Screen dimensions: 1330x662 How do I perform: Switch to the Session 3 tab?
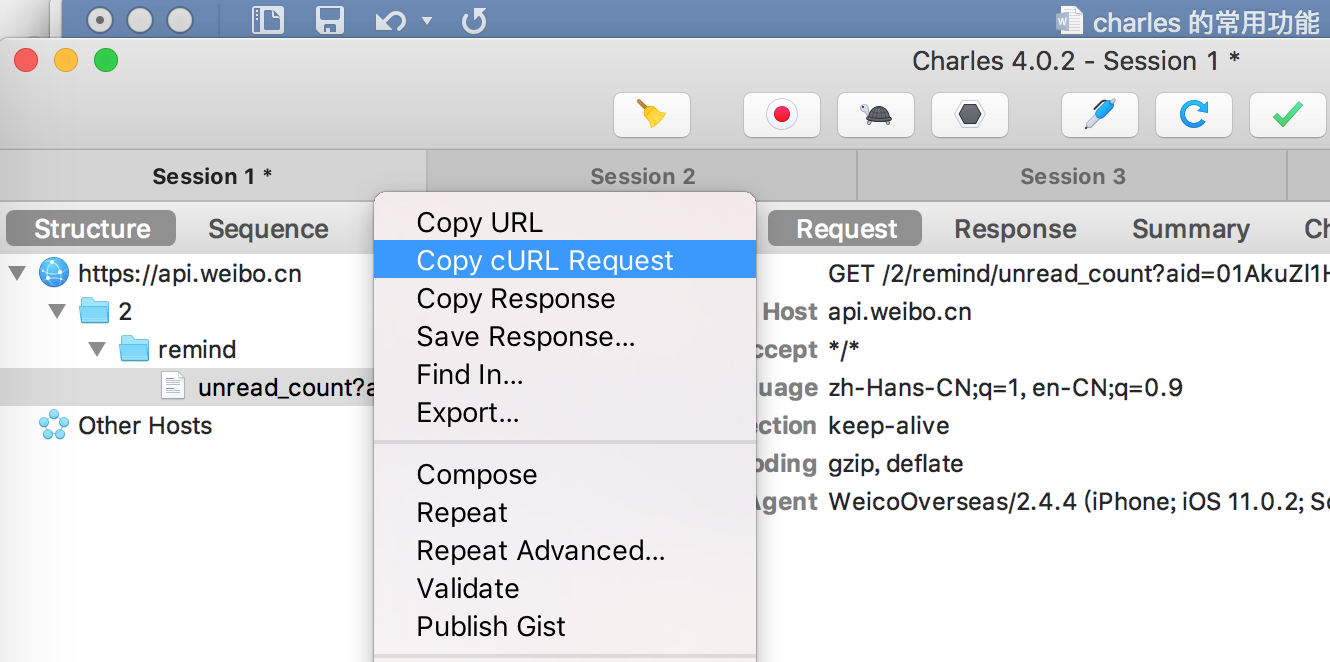point(1072,176)
